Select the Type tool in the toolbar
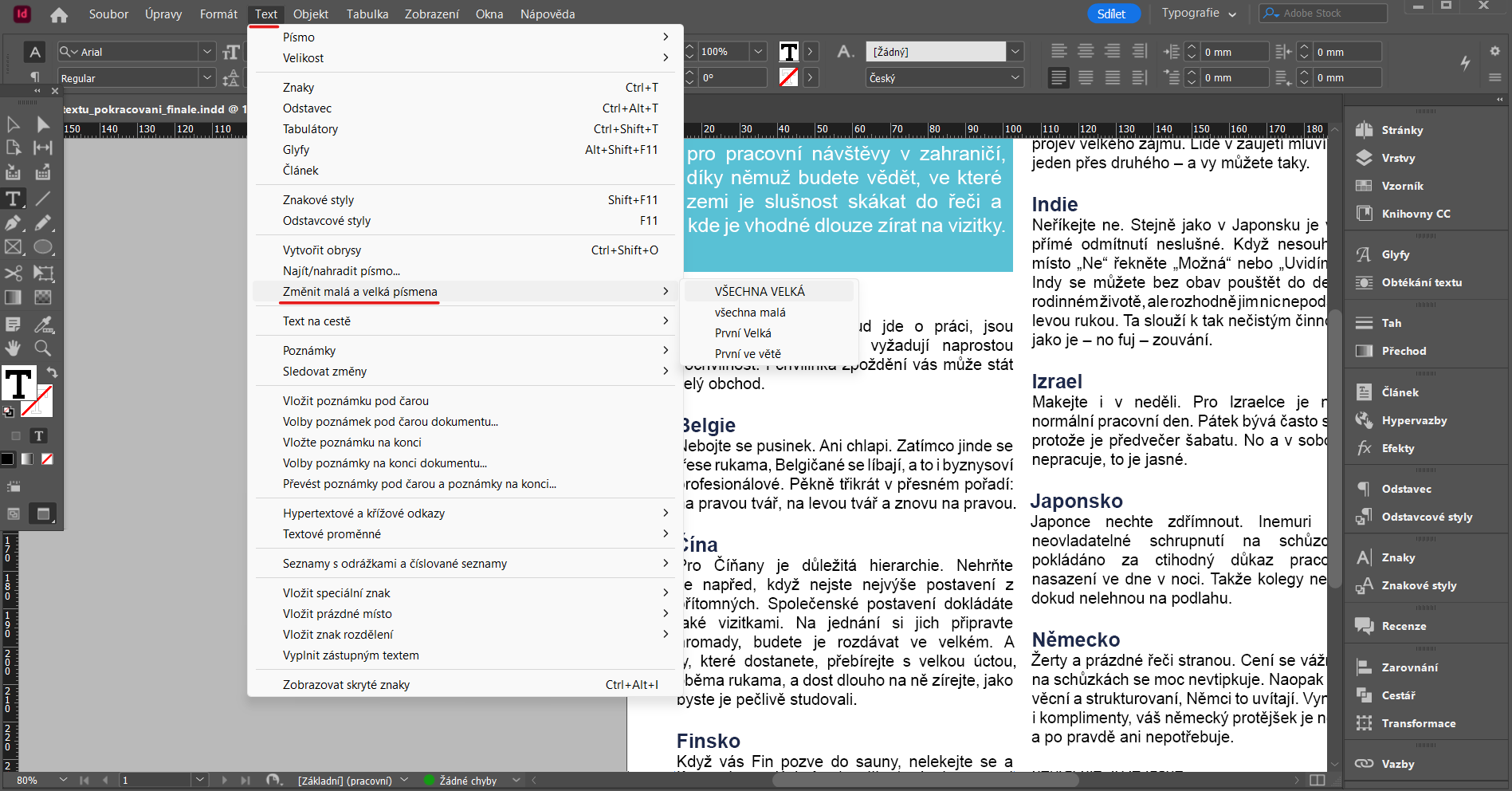The height and width of the screenshot is (791, 1512). (13, 199)
